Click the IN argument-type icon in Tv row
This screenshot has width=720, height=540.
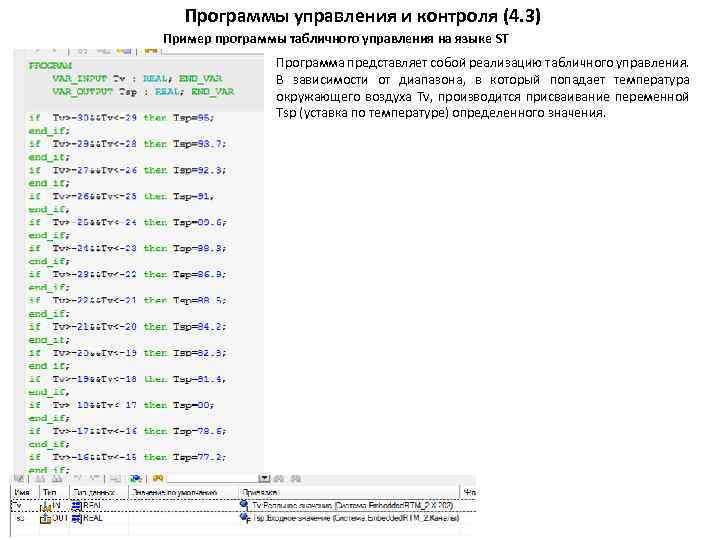pos(45,506)
